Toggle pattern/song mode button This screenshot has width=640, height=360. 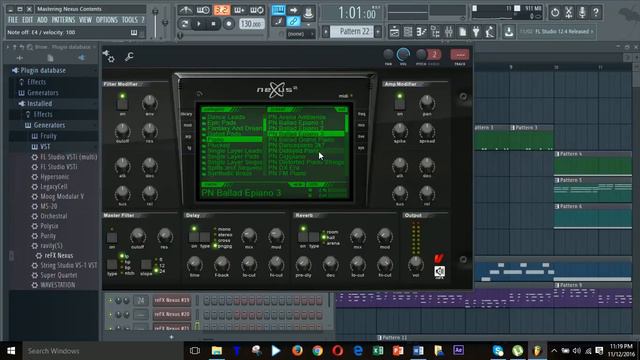[184, 24]
